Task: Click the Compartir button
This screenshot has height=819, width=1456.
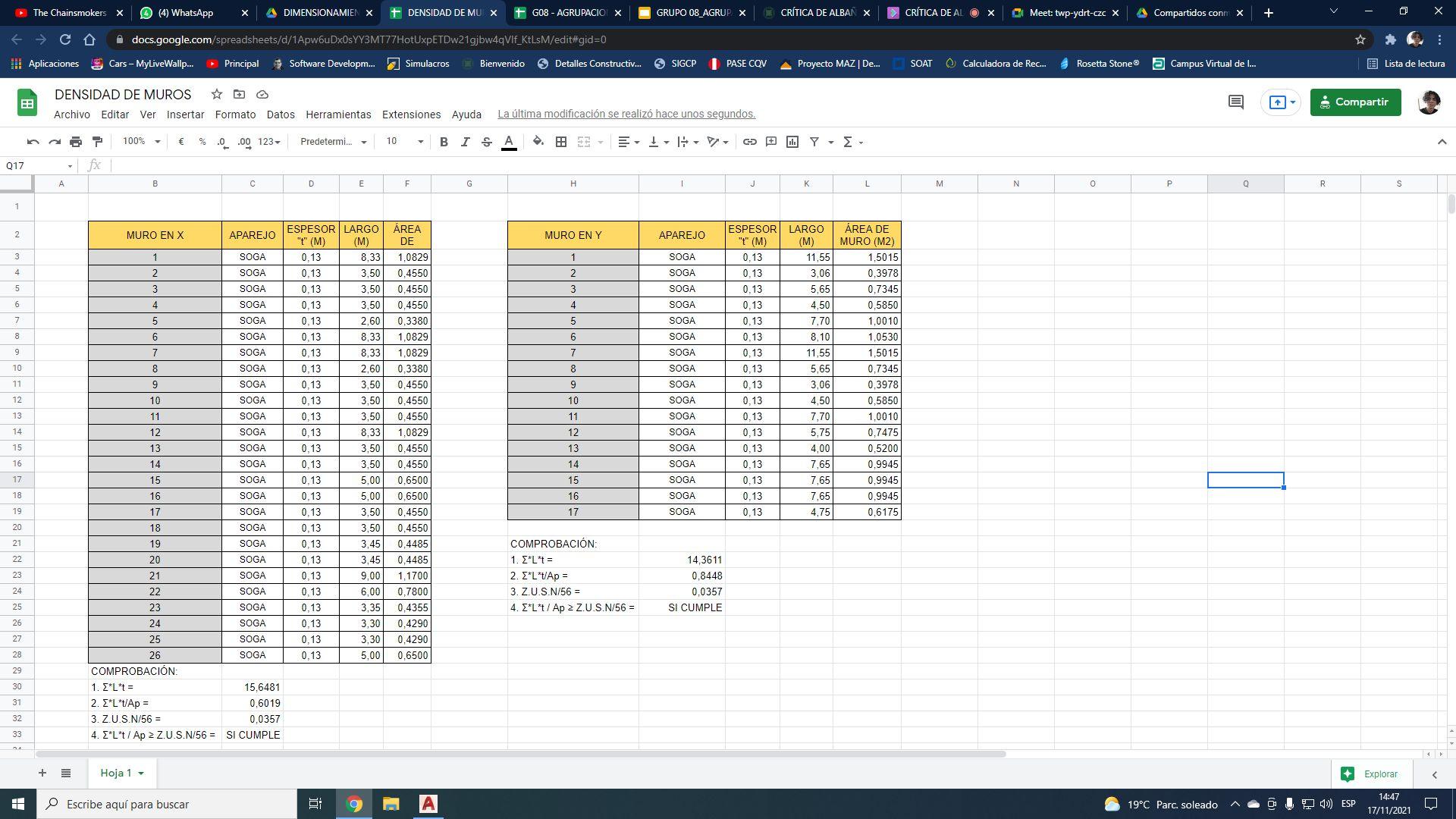Action: [1355, 102]
